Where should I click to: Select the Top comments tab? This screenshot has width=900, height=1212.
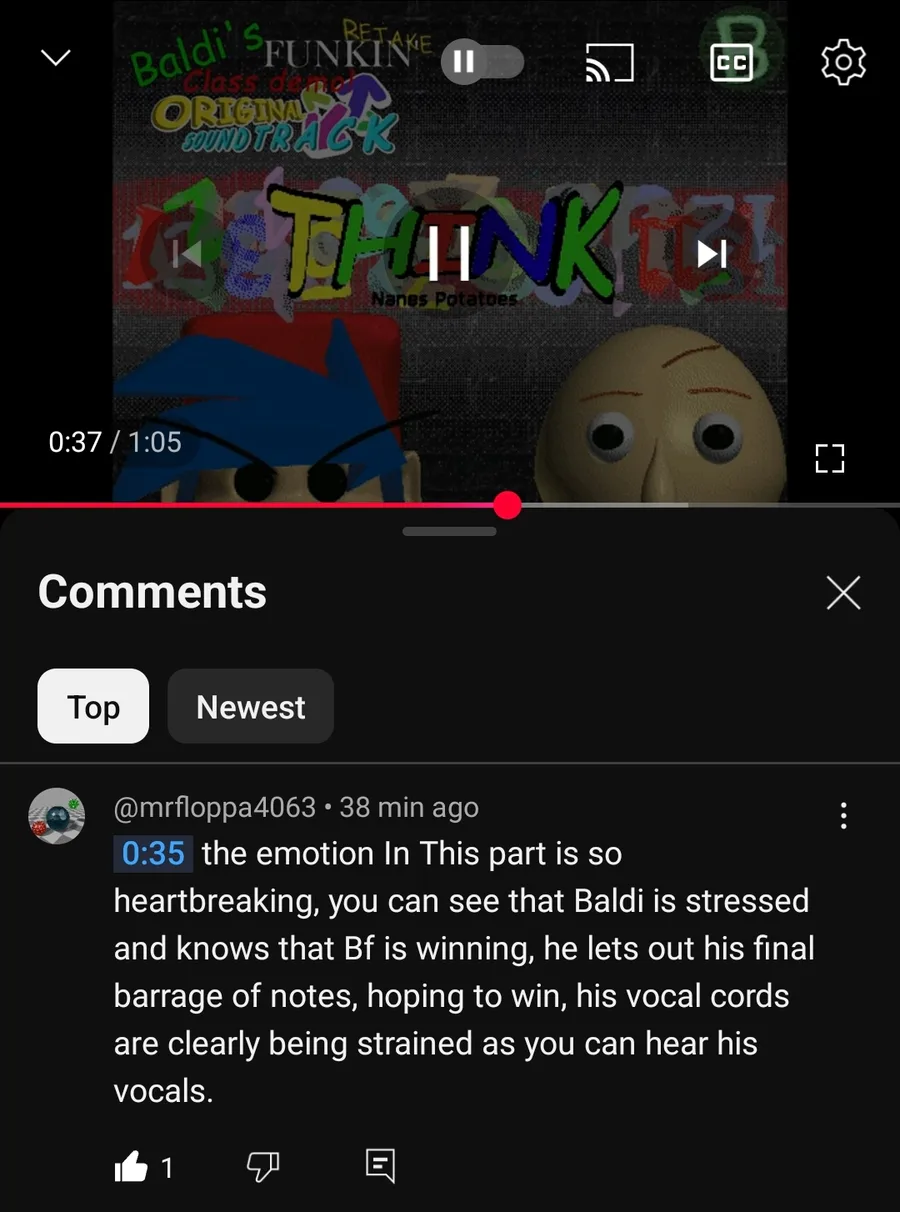point(93,707)
